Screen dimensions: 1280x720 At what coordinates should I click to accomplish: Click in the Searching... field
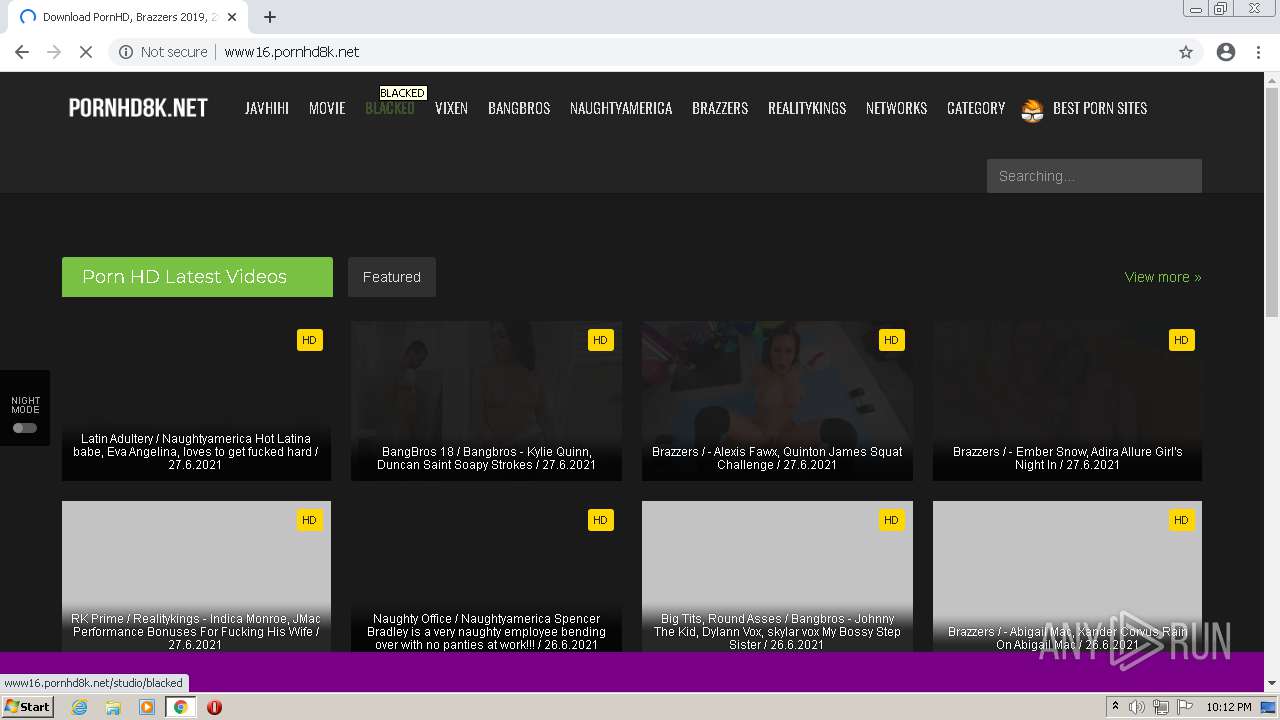1094,176
